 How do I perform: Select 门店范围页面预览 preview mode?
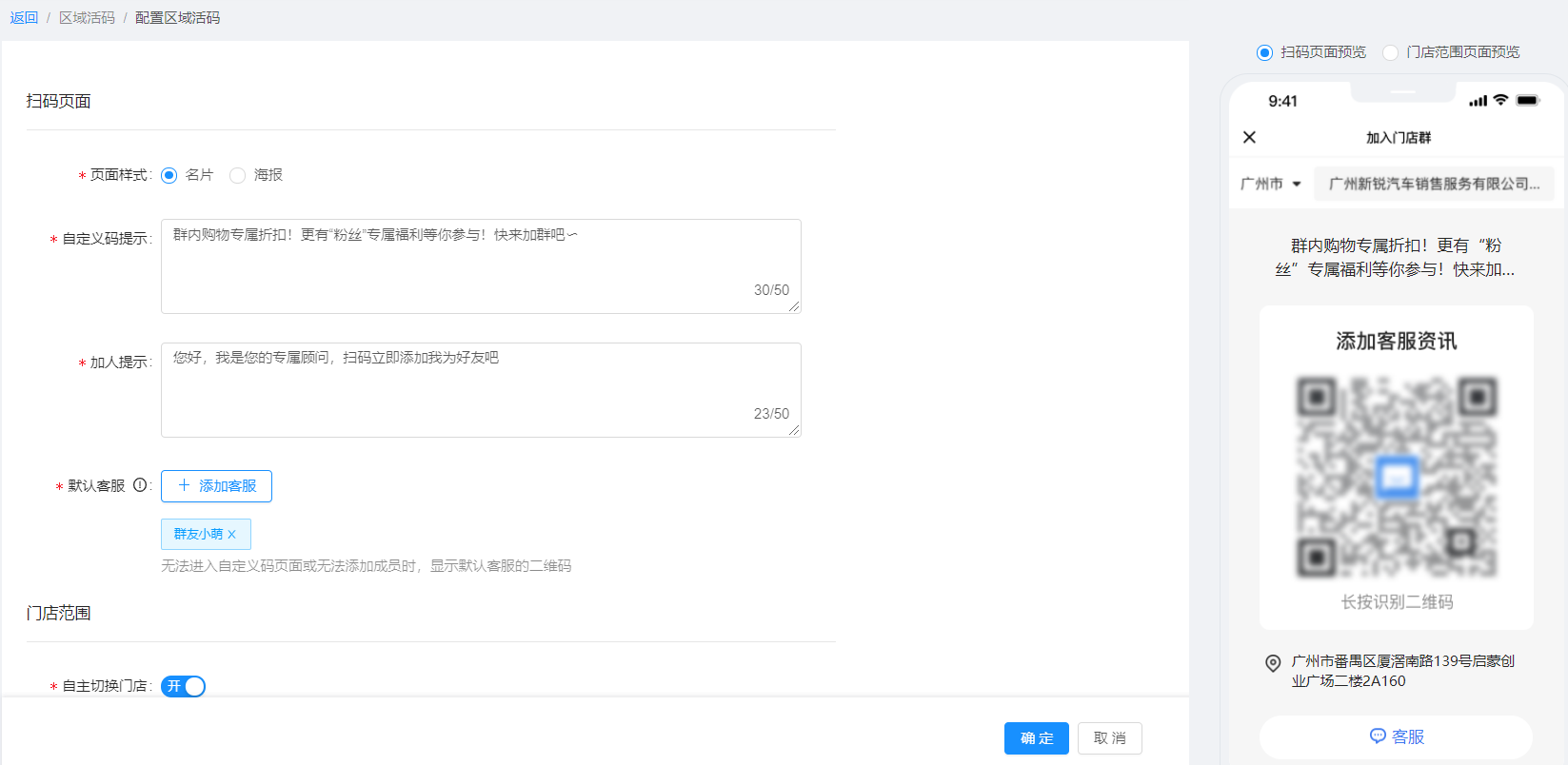[1391, 52]
